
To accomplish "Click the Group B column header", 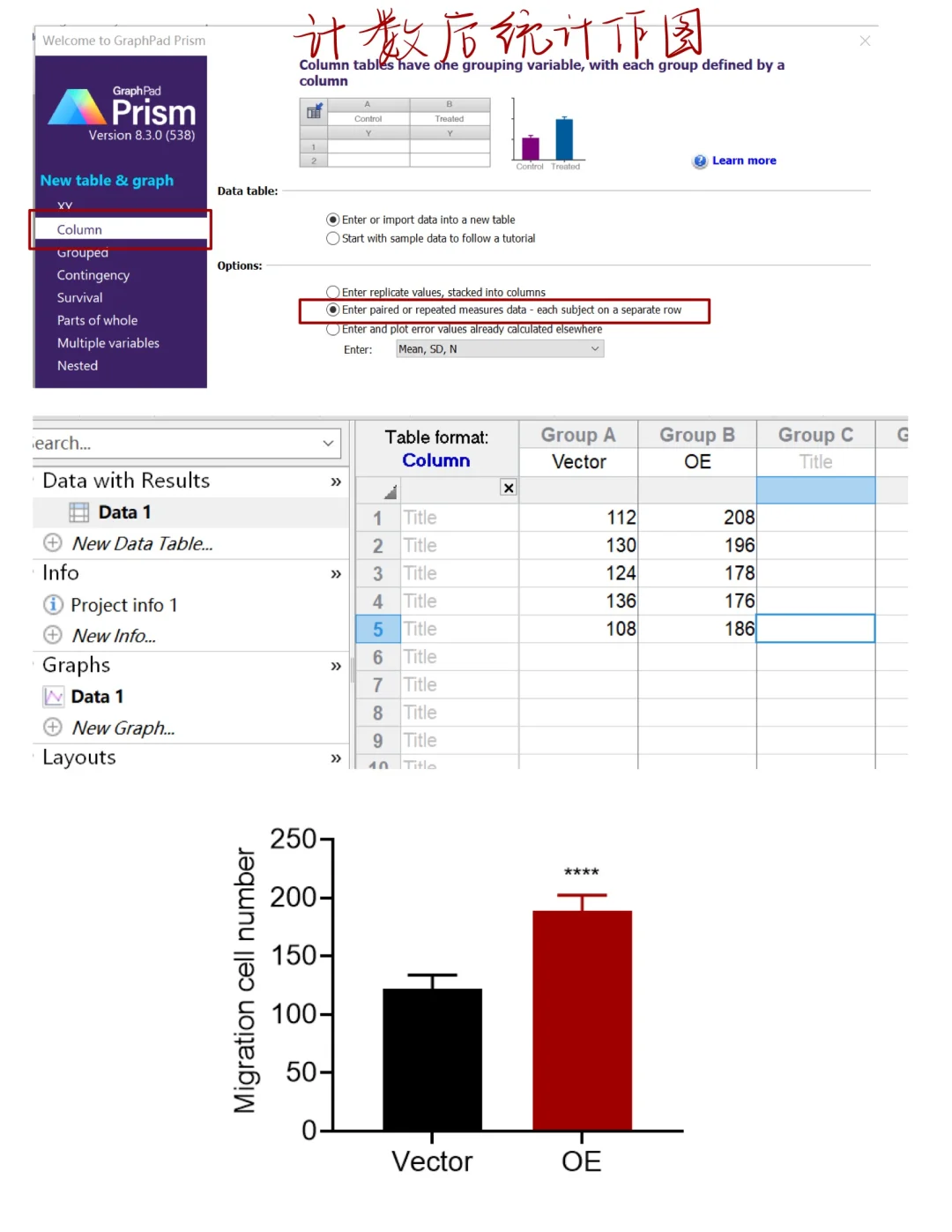I will (x=697, y=435).
